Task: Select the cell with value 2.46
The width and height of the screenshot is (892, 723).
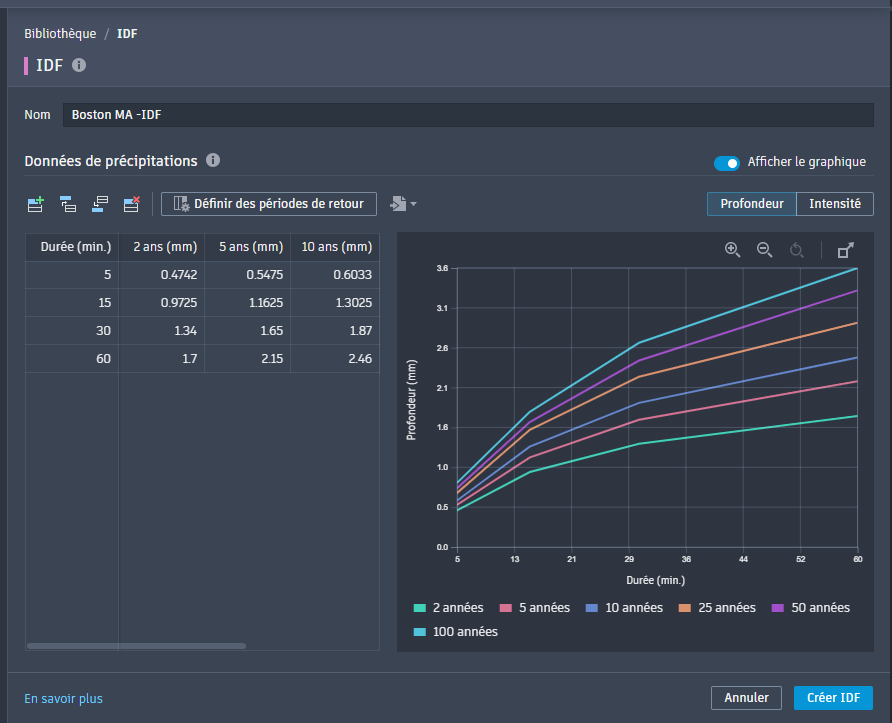Action: click(335, 358)
